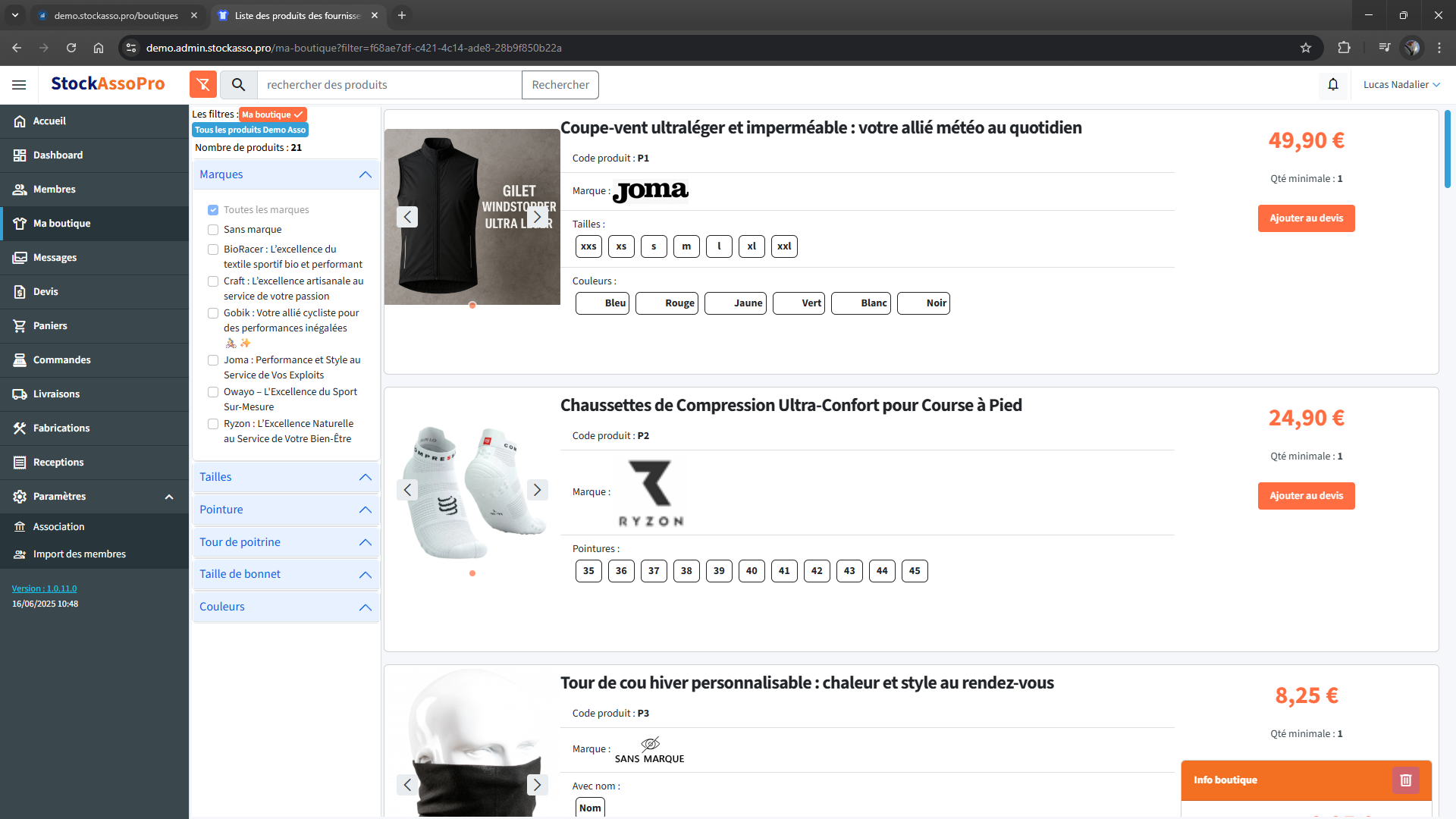Click the Ma boutique t-shirt icon
This screenshot has height=819, width=1456.
20,224
